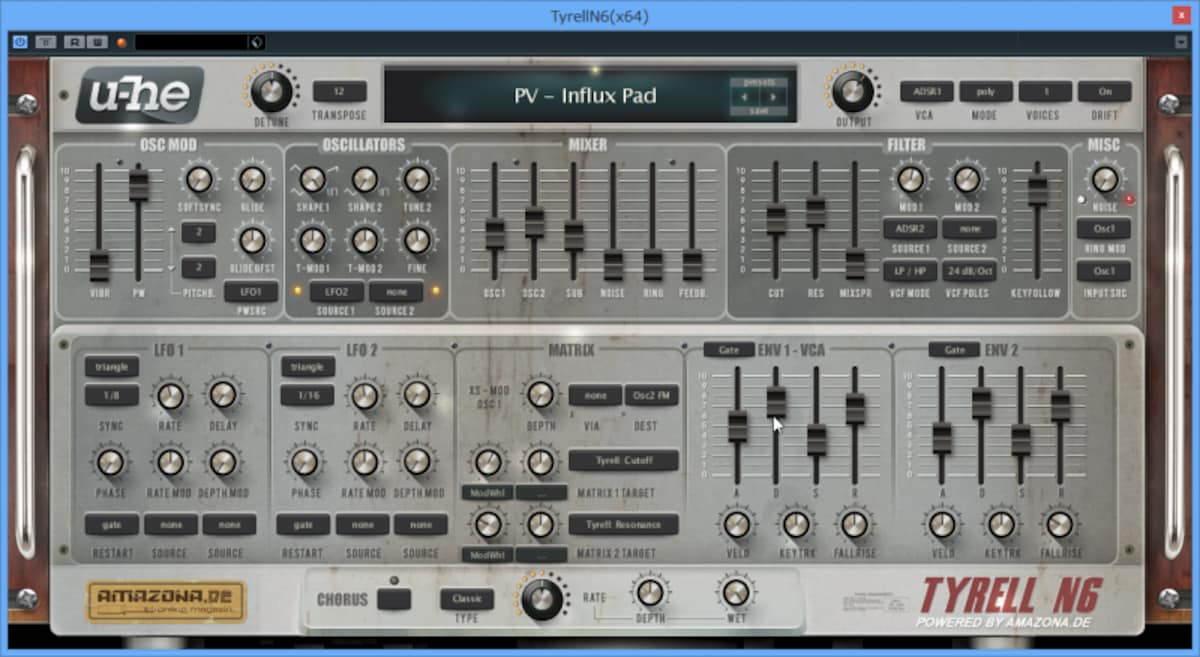Open the MODE selector showing poly

point(986,91)
